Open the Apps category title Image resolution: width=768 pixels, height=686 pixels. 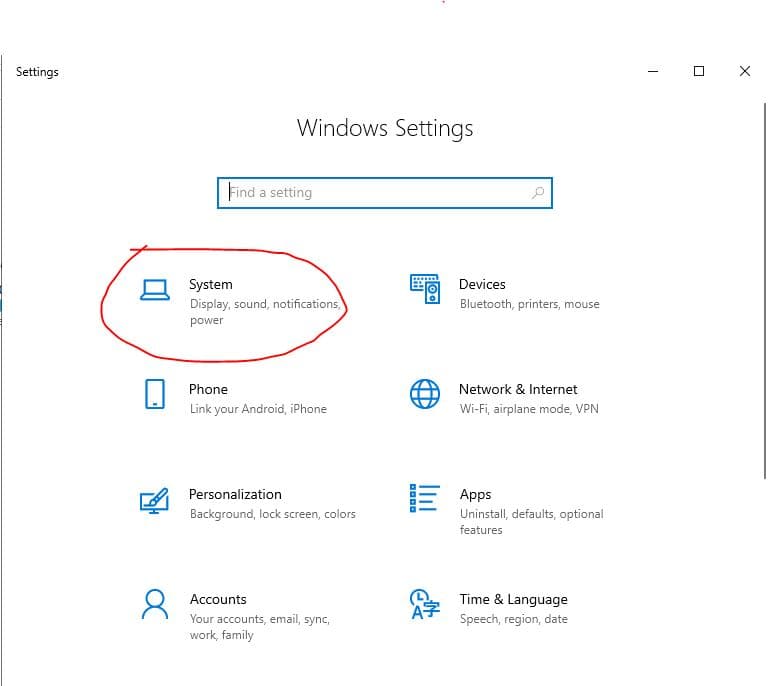coord(475,495)
